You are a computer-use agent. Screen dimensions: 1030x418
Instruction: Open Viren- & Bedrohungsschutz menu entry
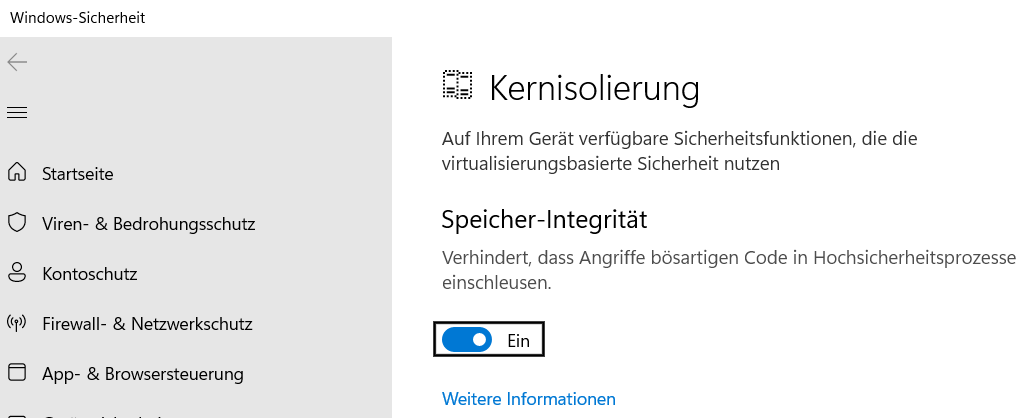click(x=148, y=224)
